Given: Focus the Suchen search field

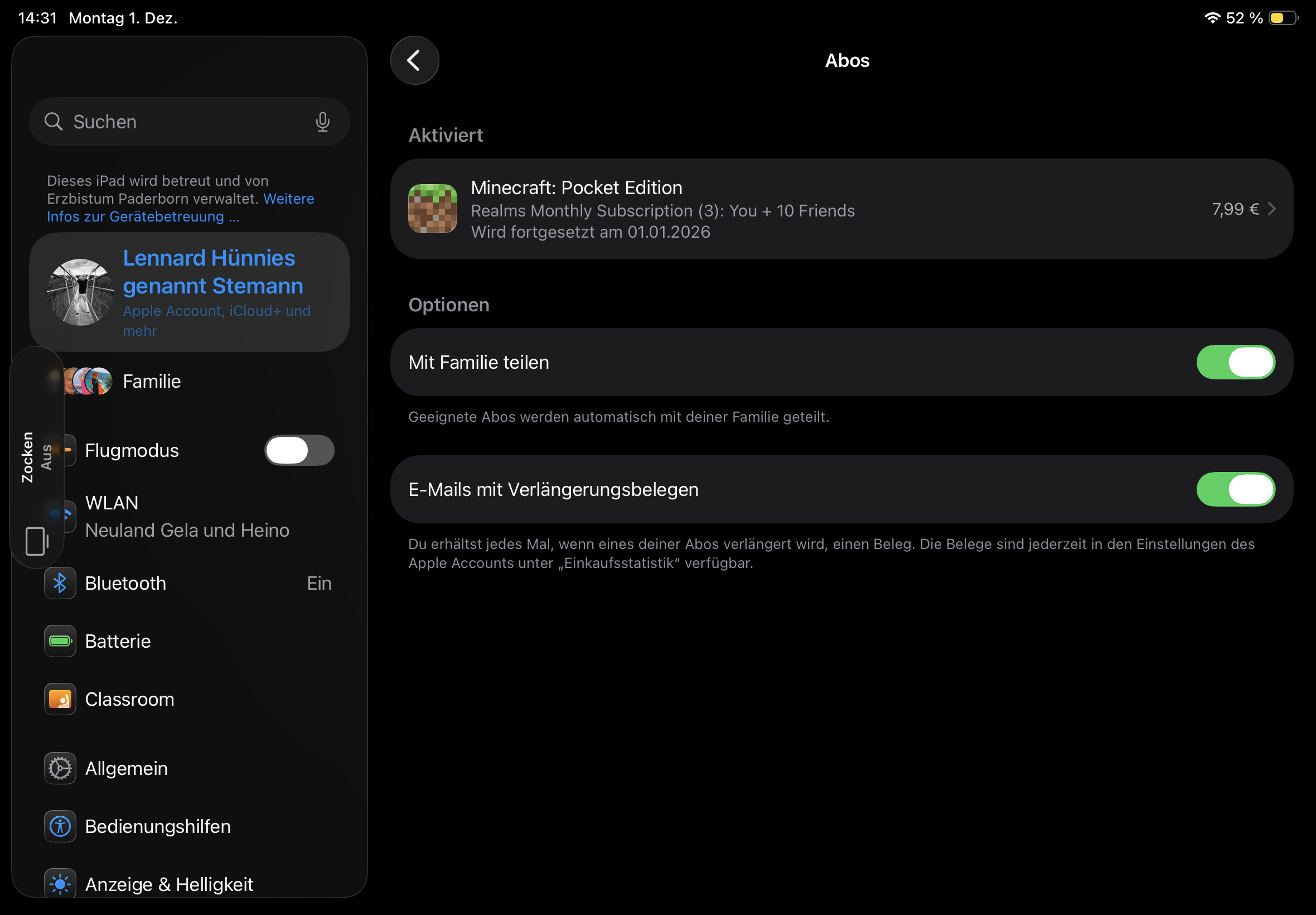Looking at the screenshot, I should pos(189,122).
